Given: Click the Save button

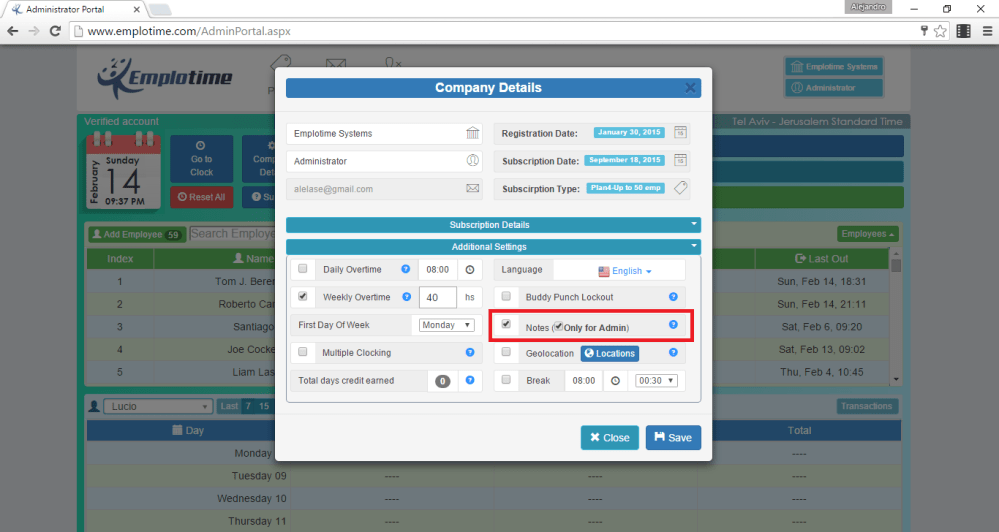Looking at the screenshot, I should click(673, 438).
